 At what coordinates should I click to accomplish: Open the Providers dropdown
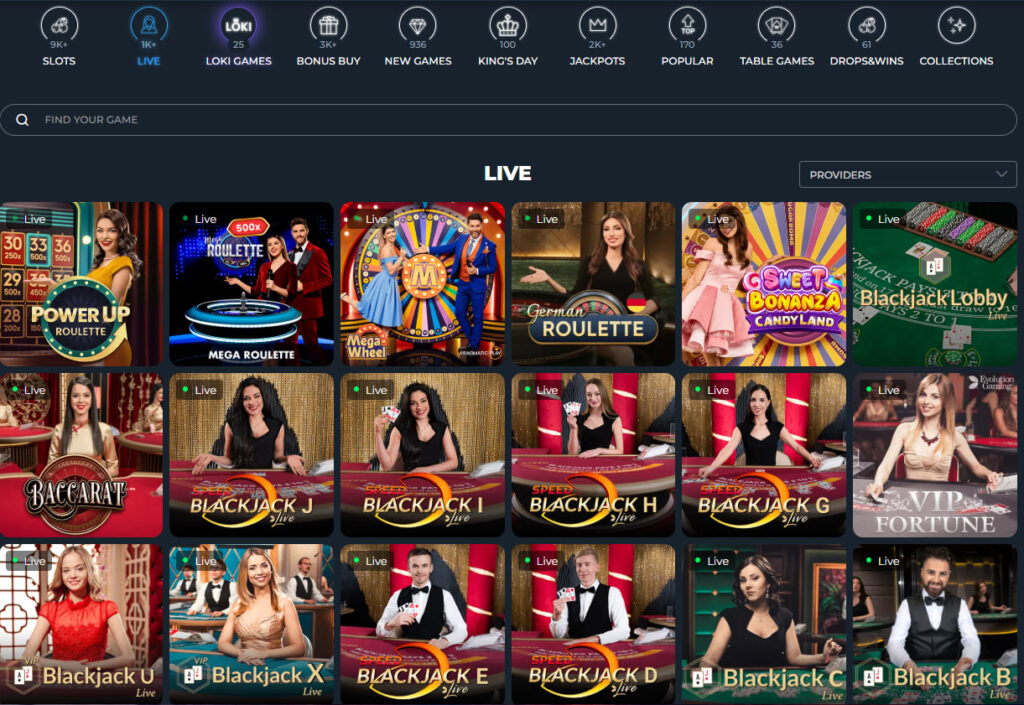click(x=908, y=174)
